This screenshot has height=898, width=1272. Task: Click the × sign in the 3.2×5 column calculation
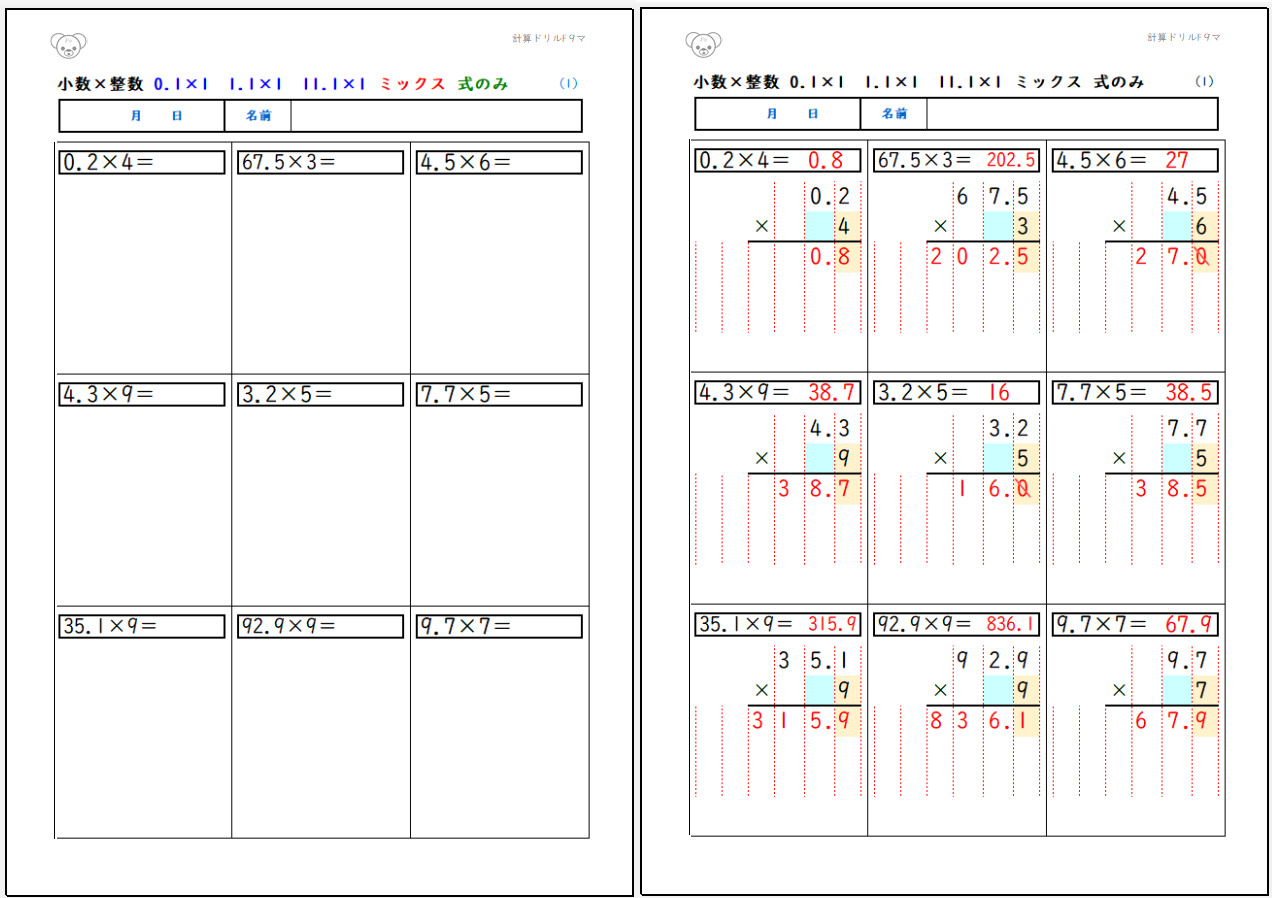pos(940,458)
